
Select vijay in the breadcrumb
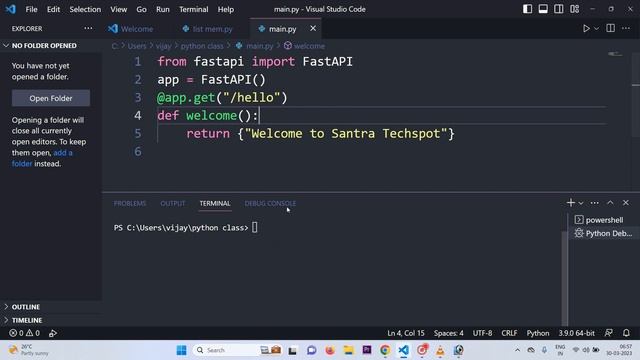coord(163,46)
